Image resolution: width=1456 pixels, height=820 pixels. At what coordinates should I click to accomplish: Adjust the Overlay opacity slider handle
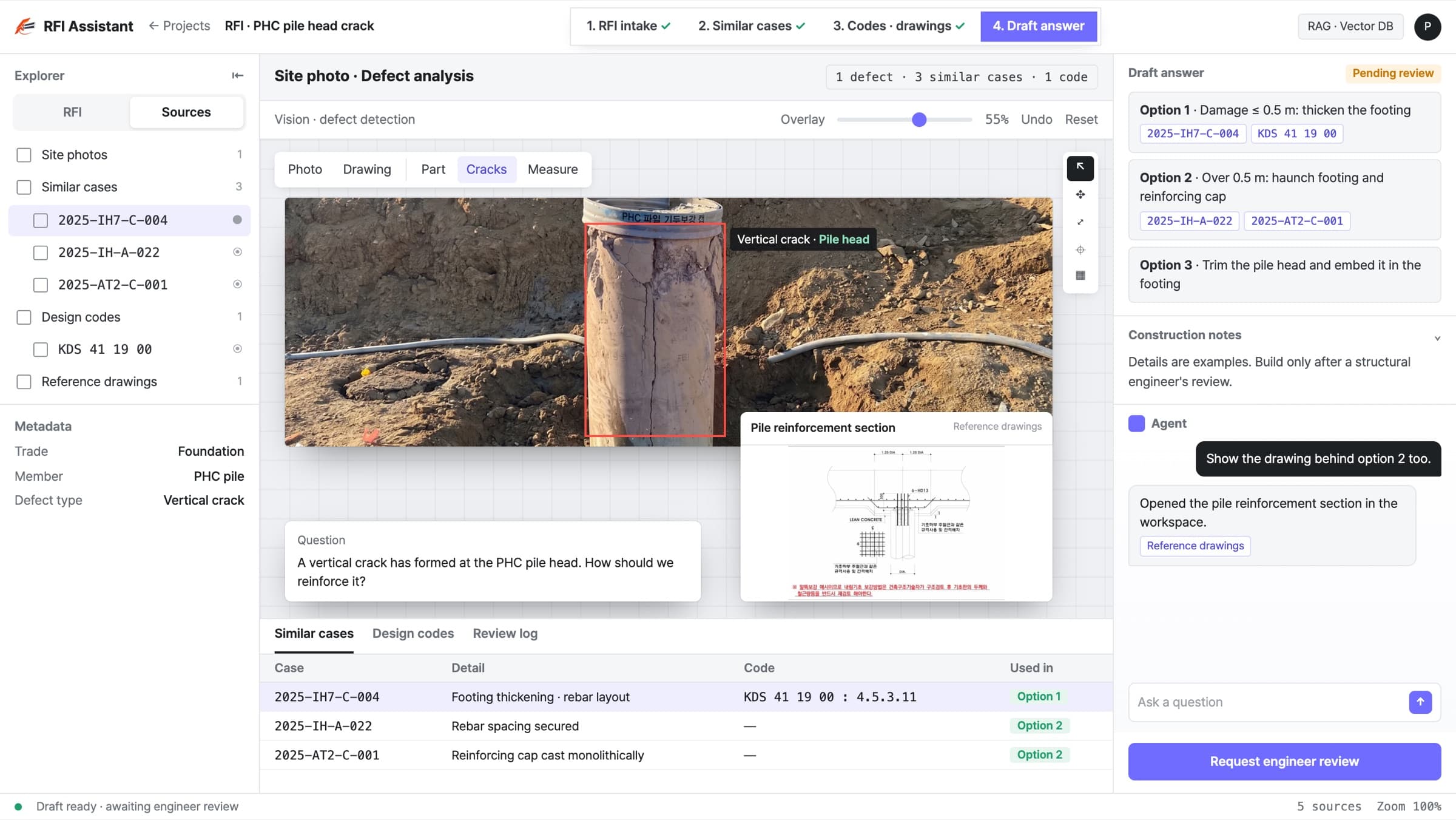coord(919,120)
